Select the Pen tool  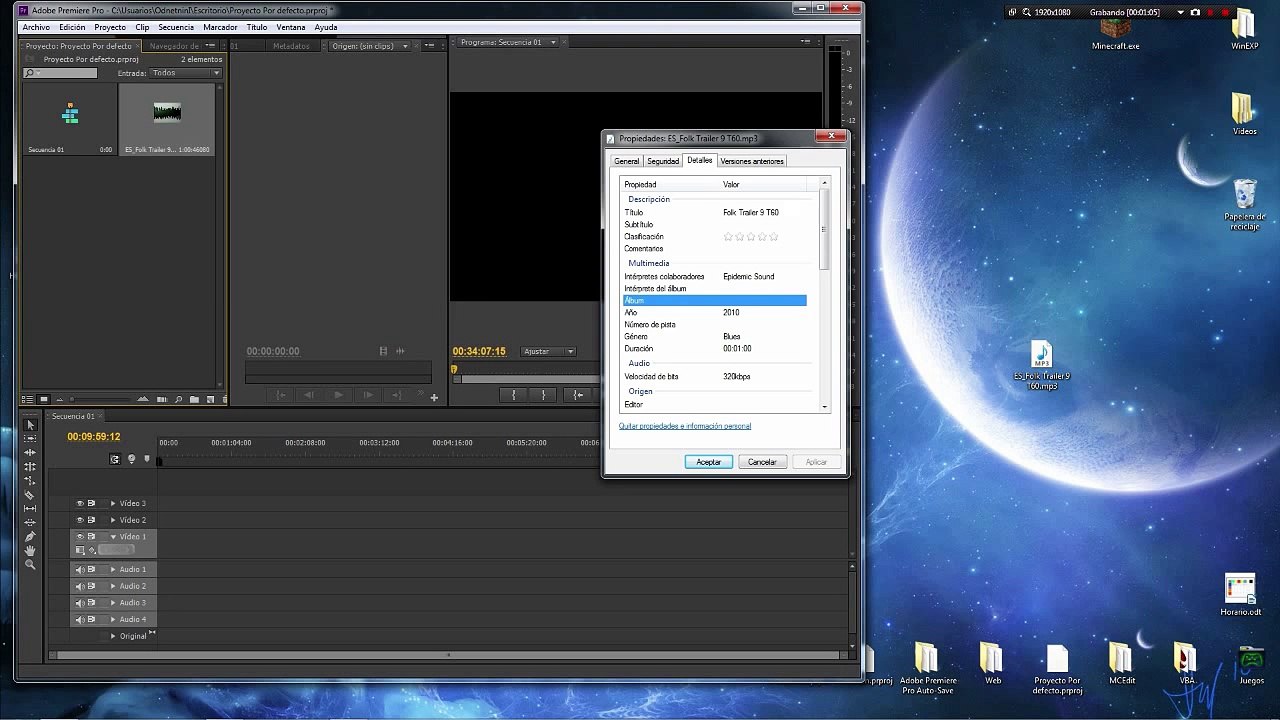point(30,537)
